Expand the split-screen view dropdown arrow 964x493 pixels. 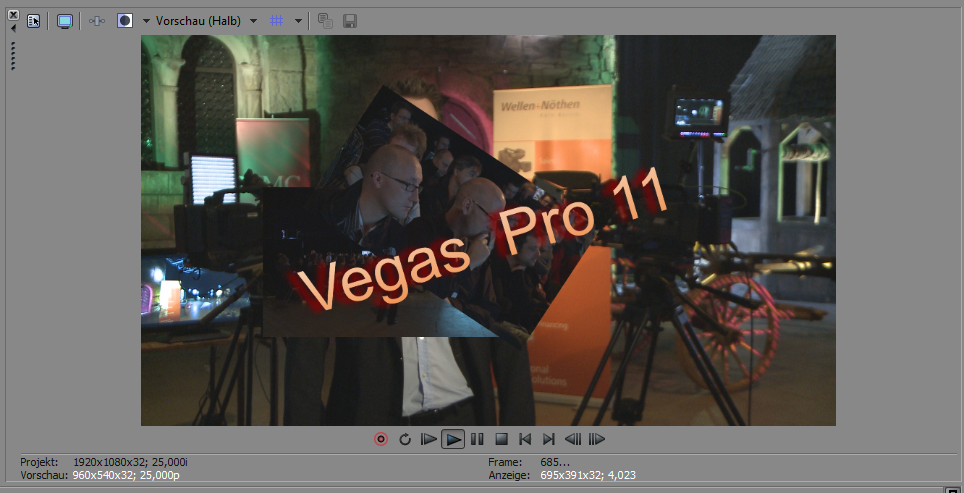(146, 21)
